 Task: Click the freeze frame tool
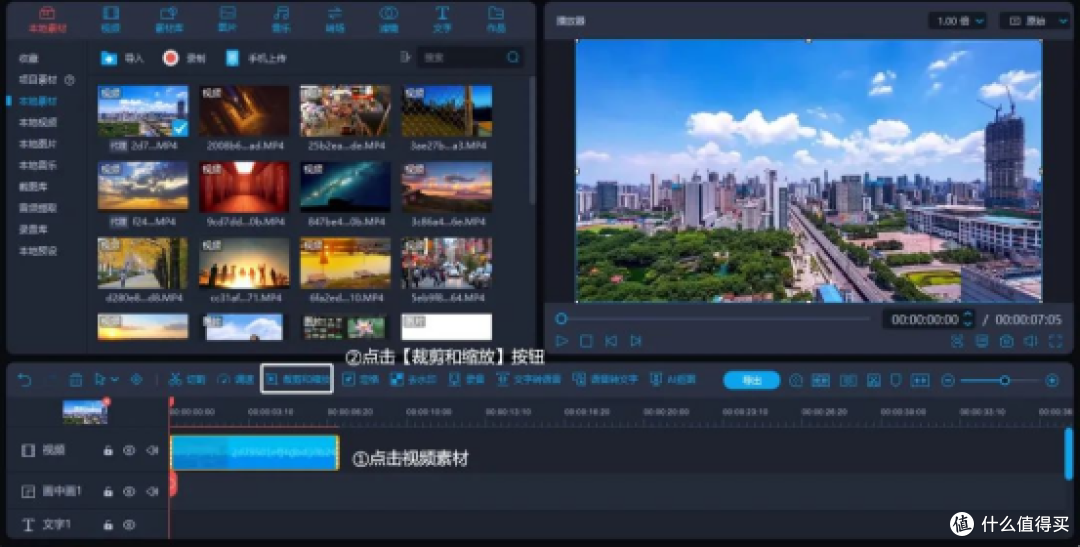tap(360, 380)
